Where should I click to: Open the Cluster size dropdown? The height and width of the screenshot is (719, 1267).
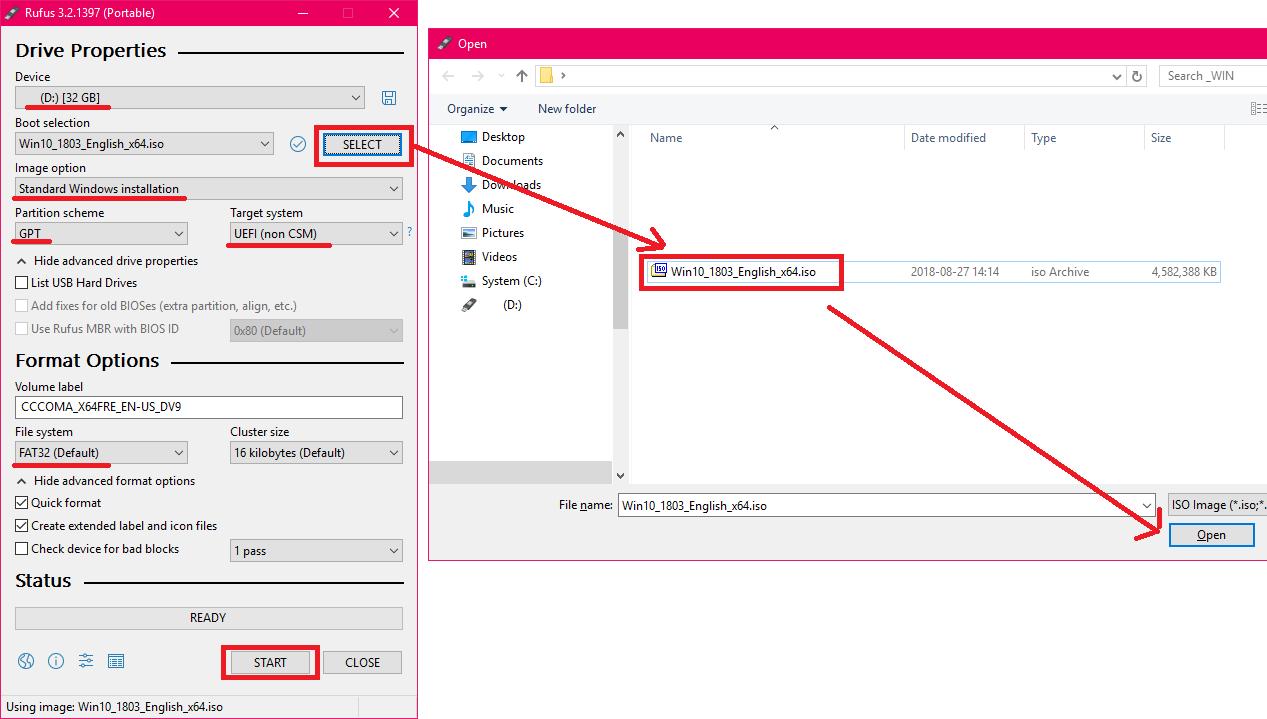click(x=316, y=453)
